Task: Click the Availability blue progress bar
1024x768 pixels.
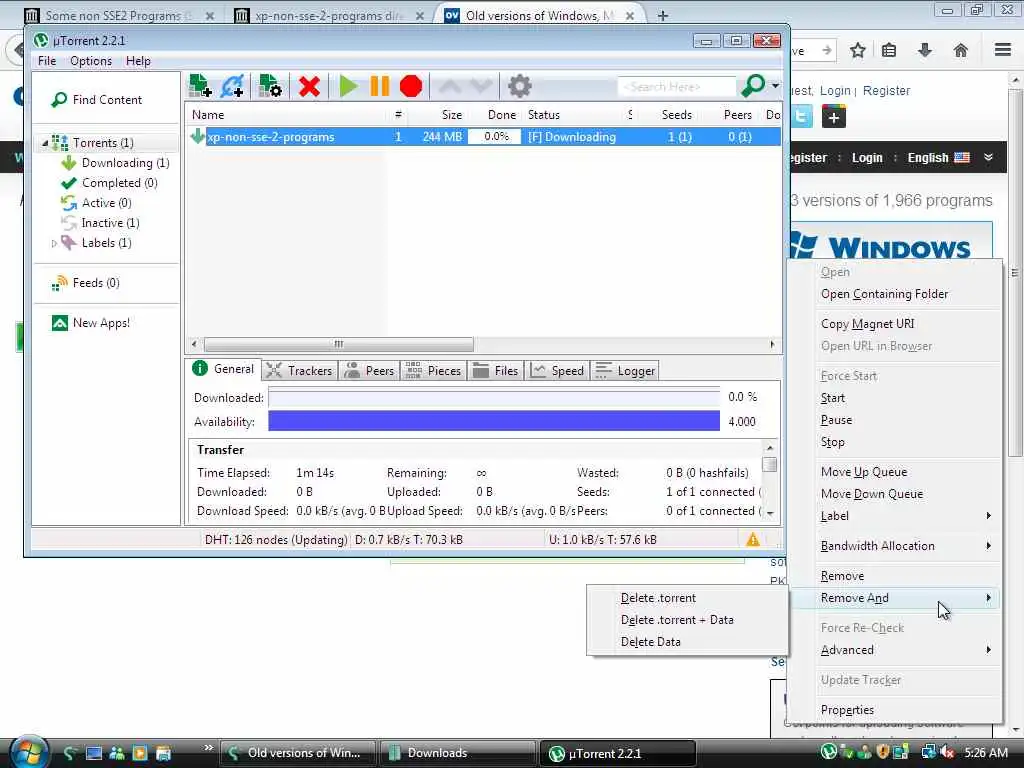Action: 494,421
